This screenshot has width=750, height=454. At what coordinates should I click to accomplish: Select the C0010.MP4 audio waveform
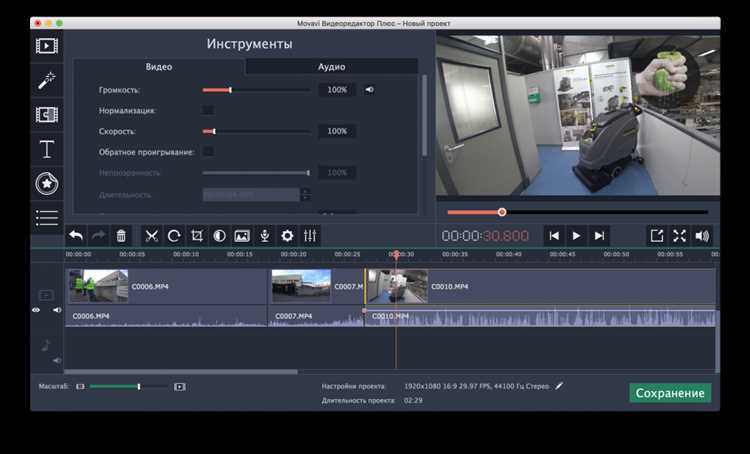(540, 317)
